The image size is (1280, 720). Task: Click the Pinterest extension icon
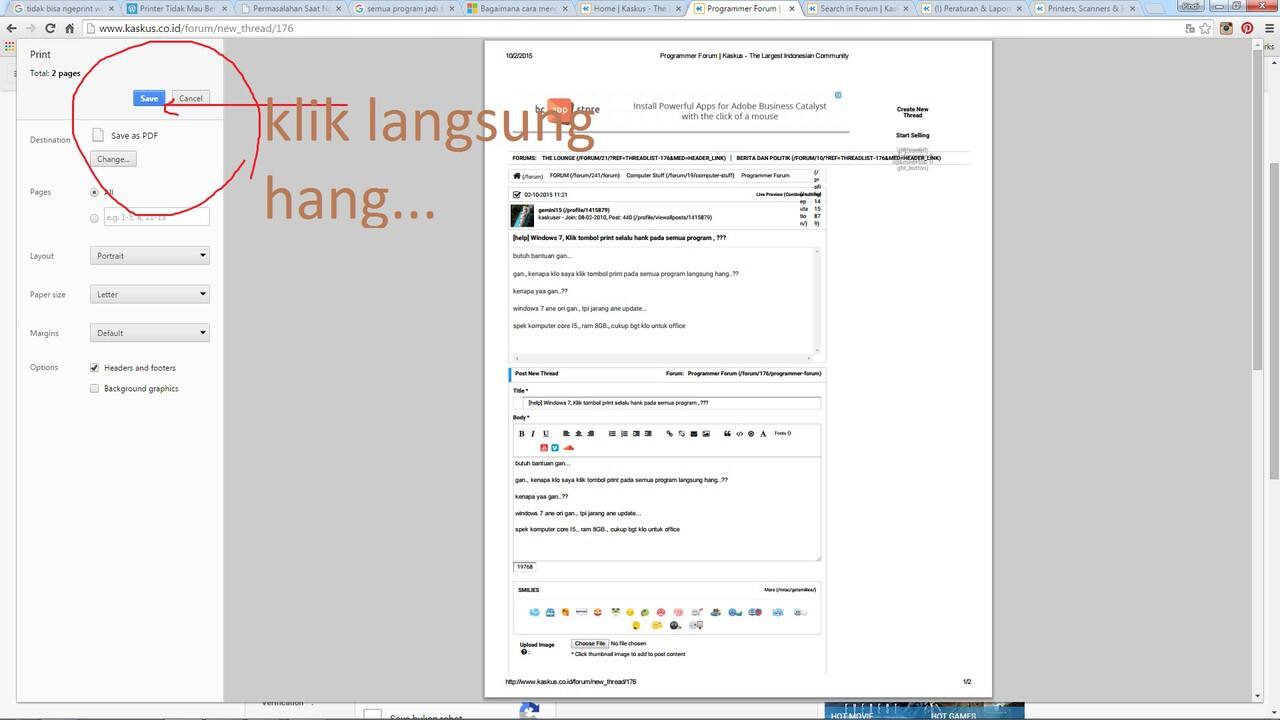(1247, 28)
